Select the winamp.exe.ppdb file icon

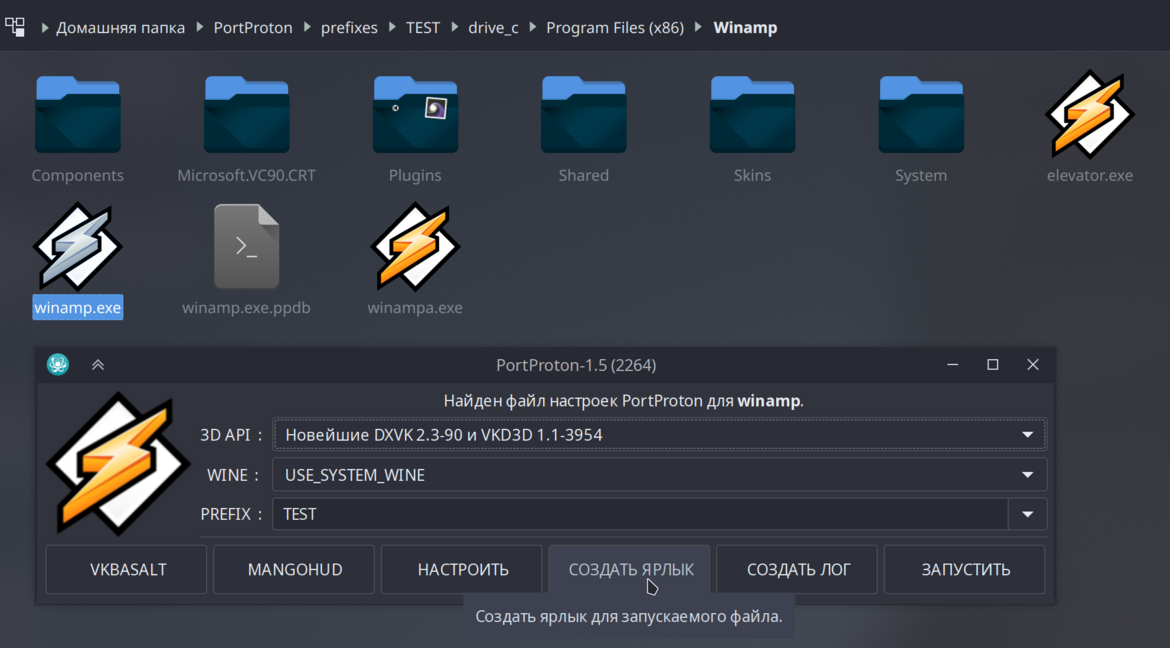click(246, 246)
